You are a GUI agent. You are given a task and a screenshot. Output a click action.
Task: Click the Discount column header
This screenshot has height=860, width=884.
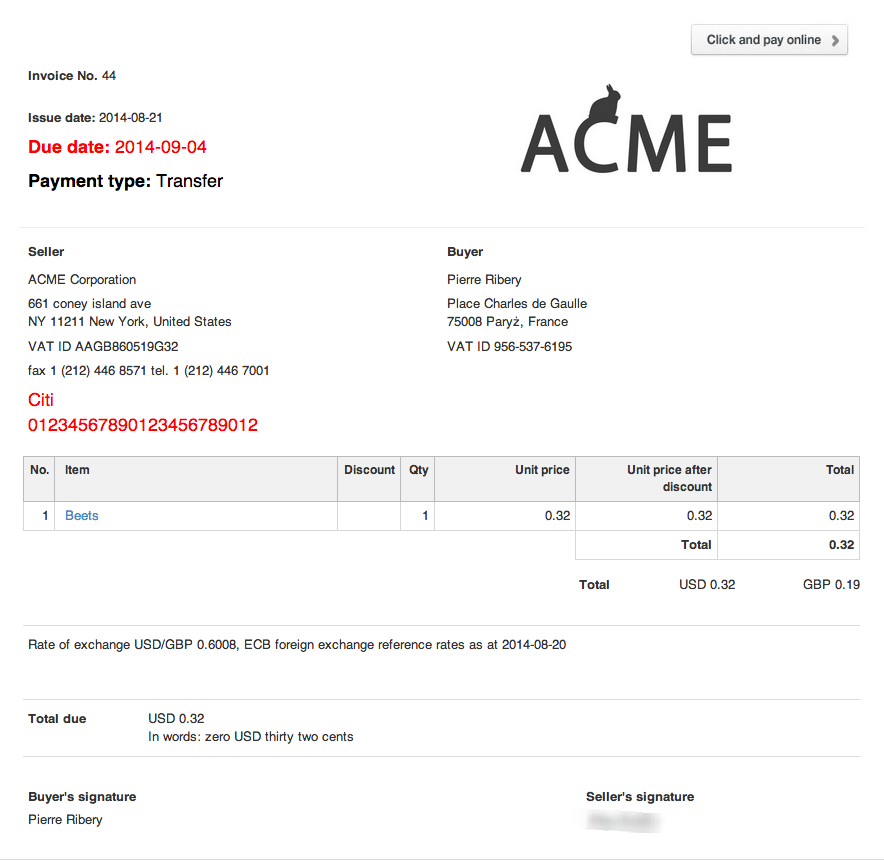(369, 470)
